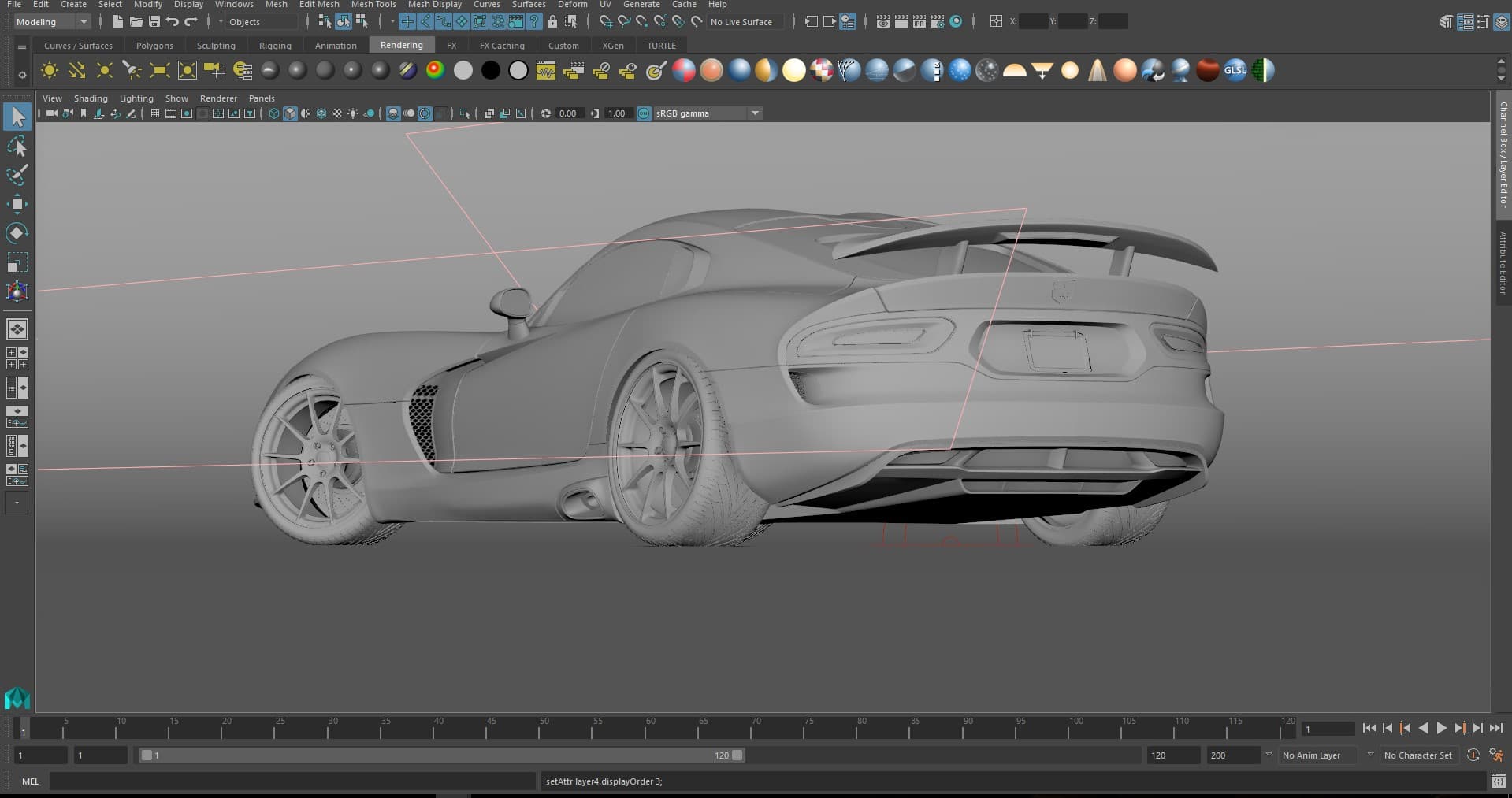Screen dimensions: 1512x798
Task: Start IPR render with the IPR icon
Action: tap(919, 22)
